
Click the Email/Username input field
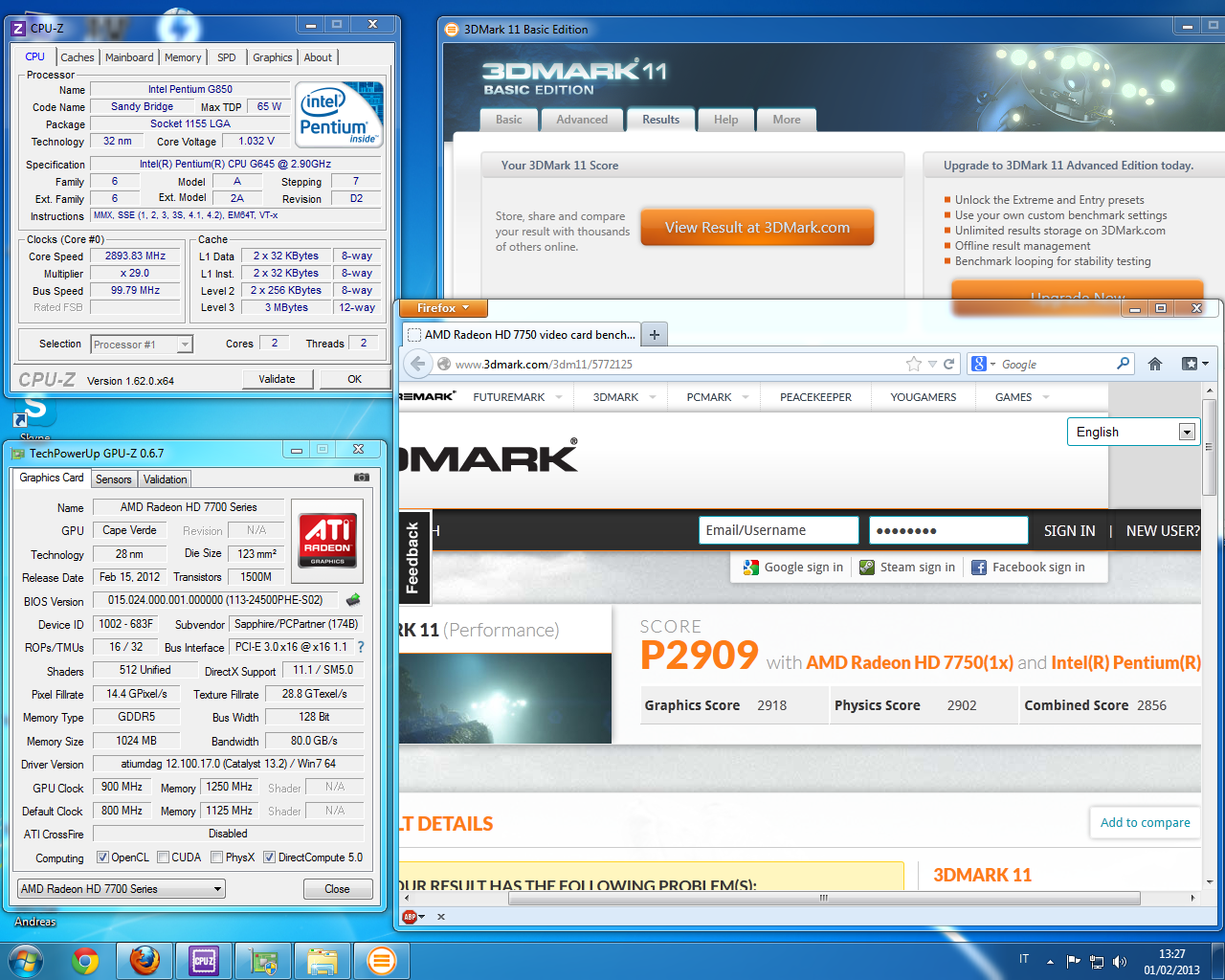pos(778,530)
